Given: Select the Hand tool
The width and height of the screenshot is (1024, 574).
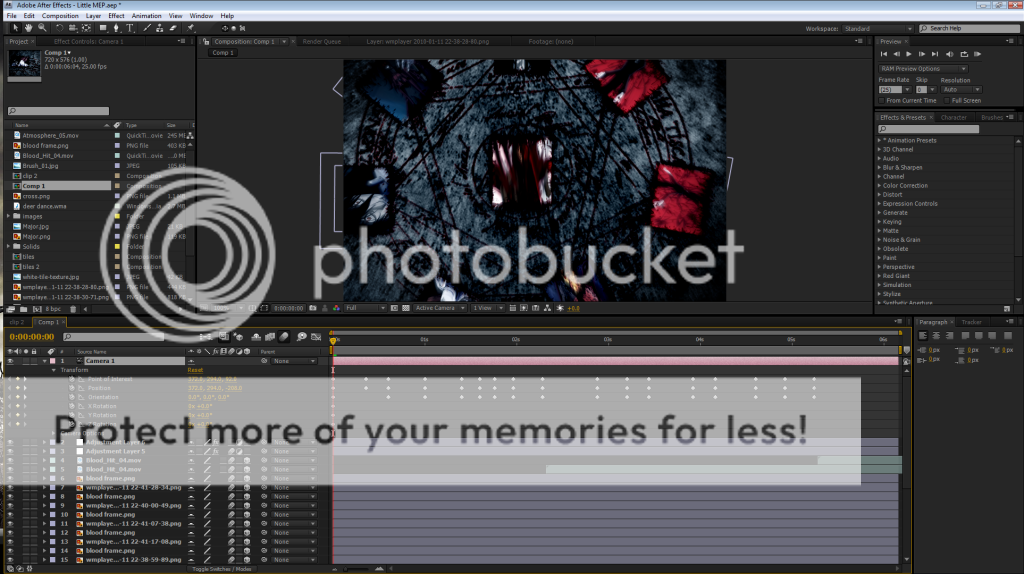Looking at the screenshot, I should pyautogui.click(x=29, y=28).
